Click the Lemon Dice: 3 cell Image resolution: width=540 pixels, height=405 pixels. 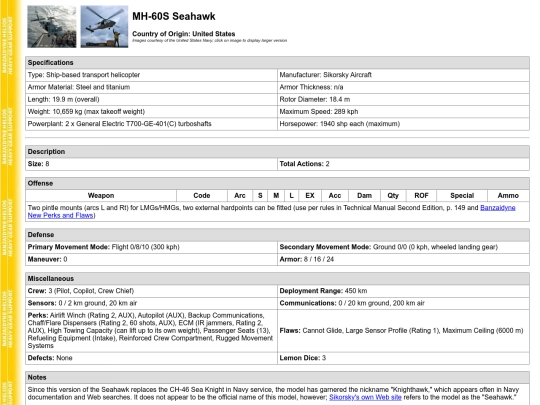click(403, 358)
